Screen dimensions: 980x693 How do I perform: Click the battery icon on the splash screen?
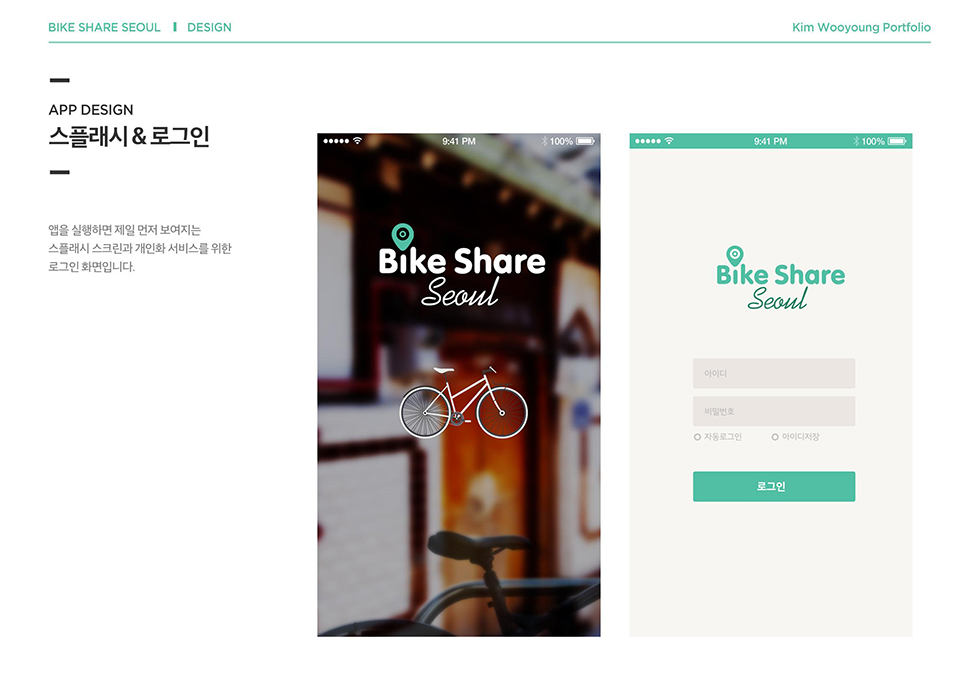coord(585,141)
